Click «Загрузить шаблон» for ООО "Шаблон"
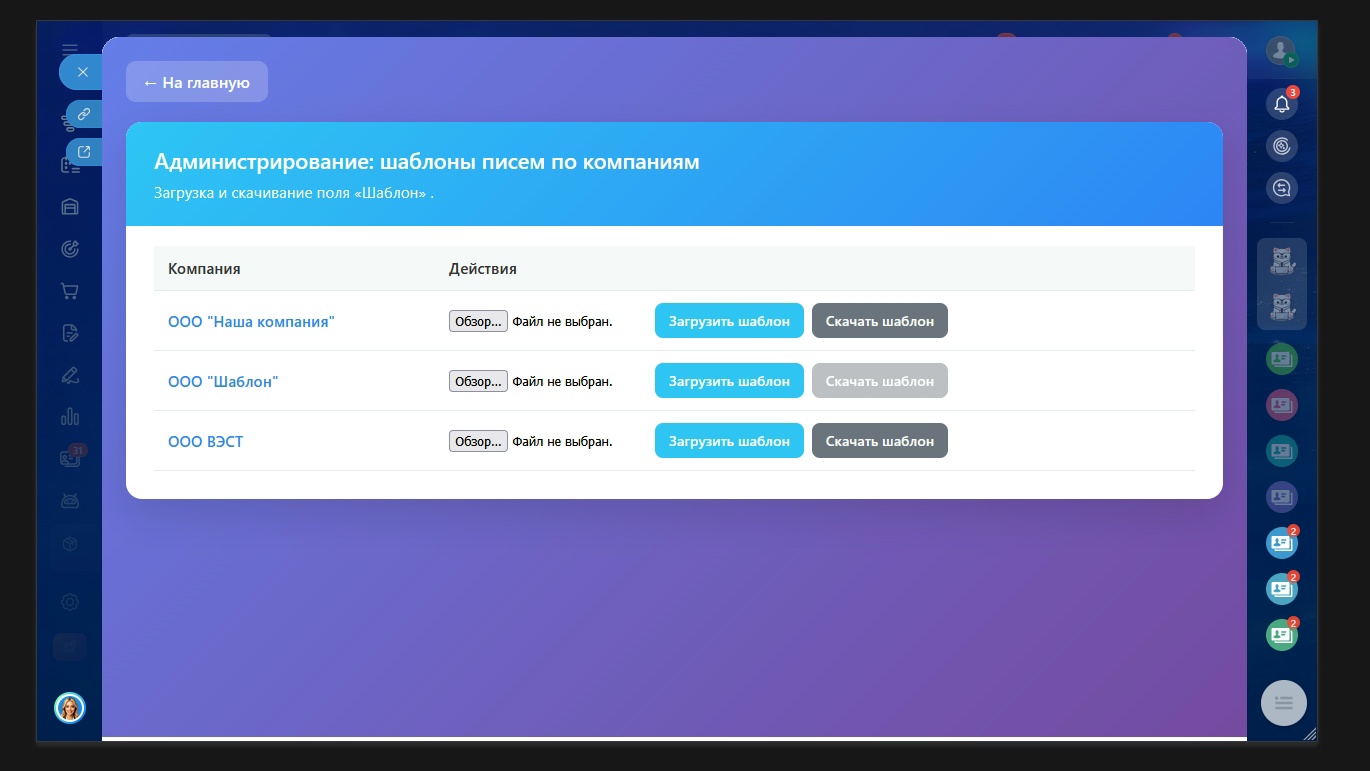 click(x=729, y=381)
